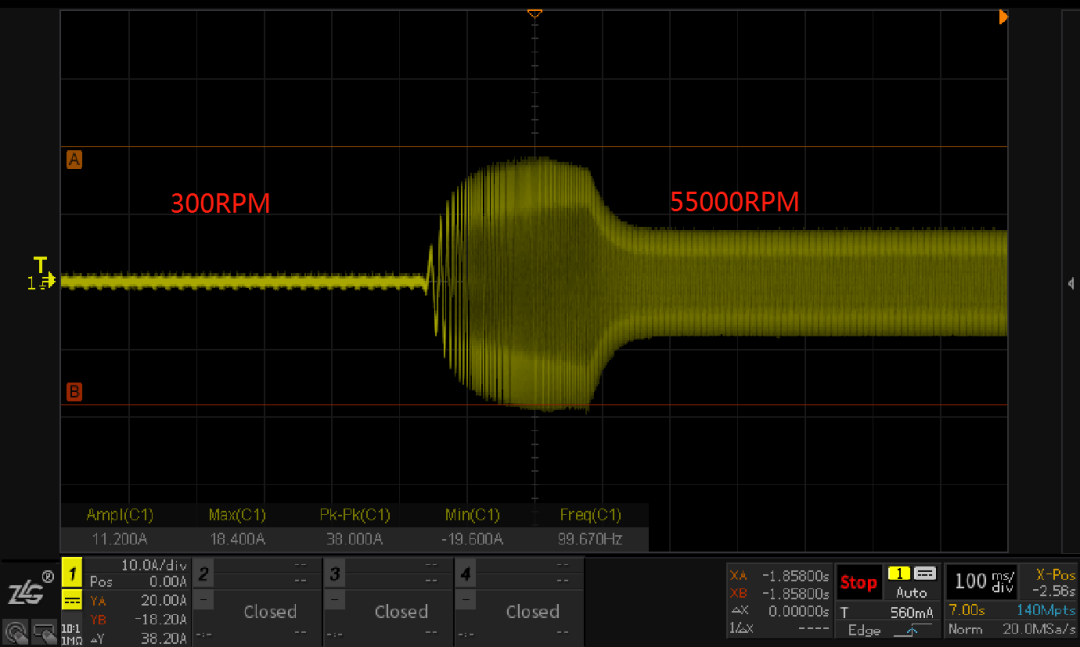Toggle channel 1 DC coupling icon
This screenshot has width=1080, height=647.
click(x=72, y=601)
